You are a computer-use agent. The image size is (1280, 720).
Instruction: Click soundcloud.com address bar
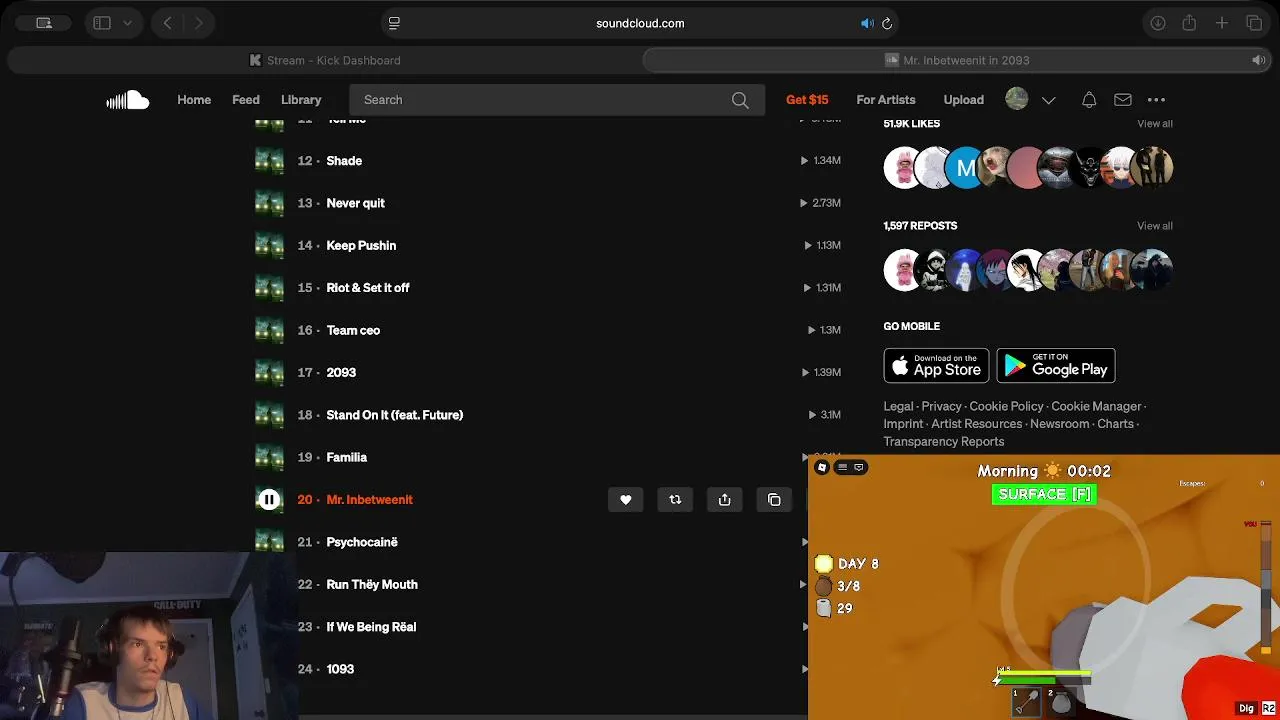(x=640, y=23)
